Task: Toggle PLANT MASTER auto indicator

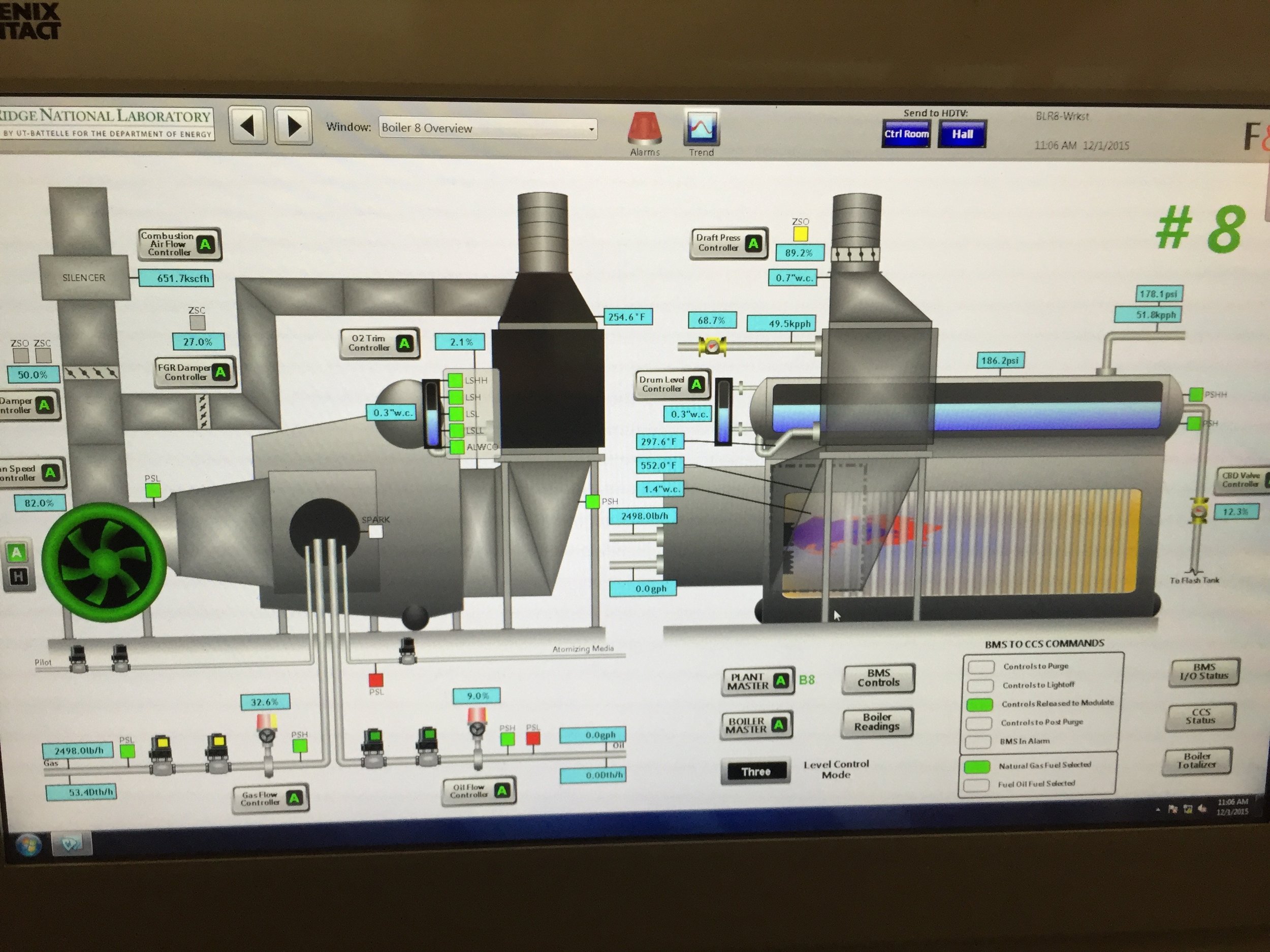Action: pos(780,681)
